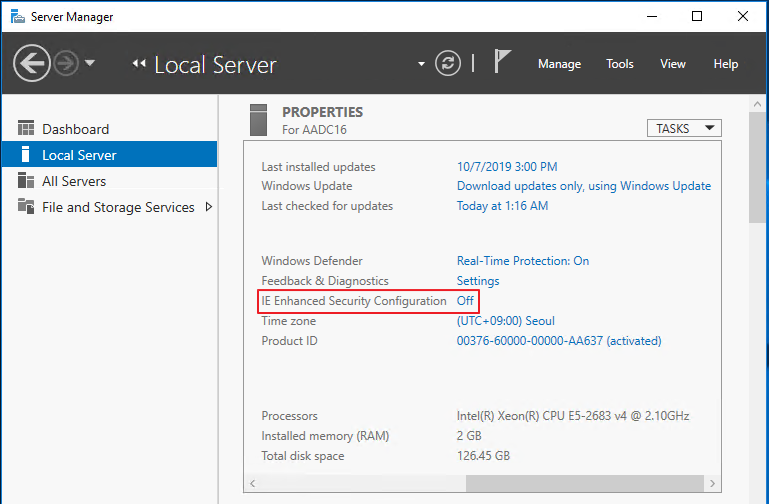Click the forward navigation arrow
The height and width of the screenshot is (504, 769).
(66, 63)
